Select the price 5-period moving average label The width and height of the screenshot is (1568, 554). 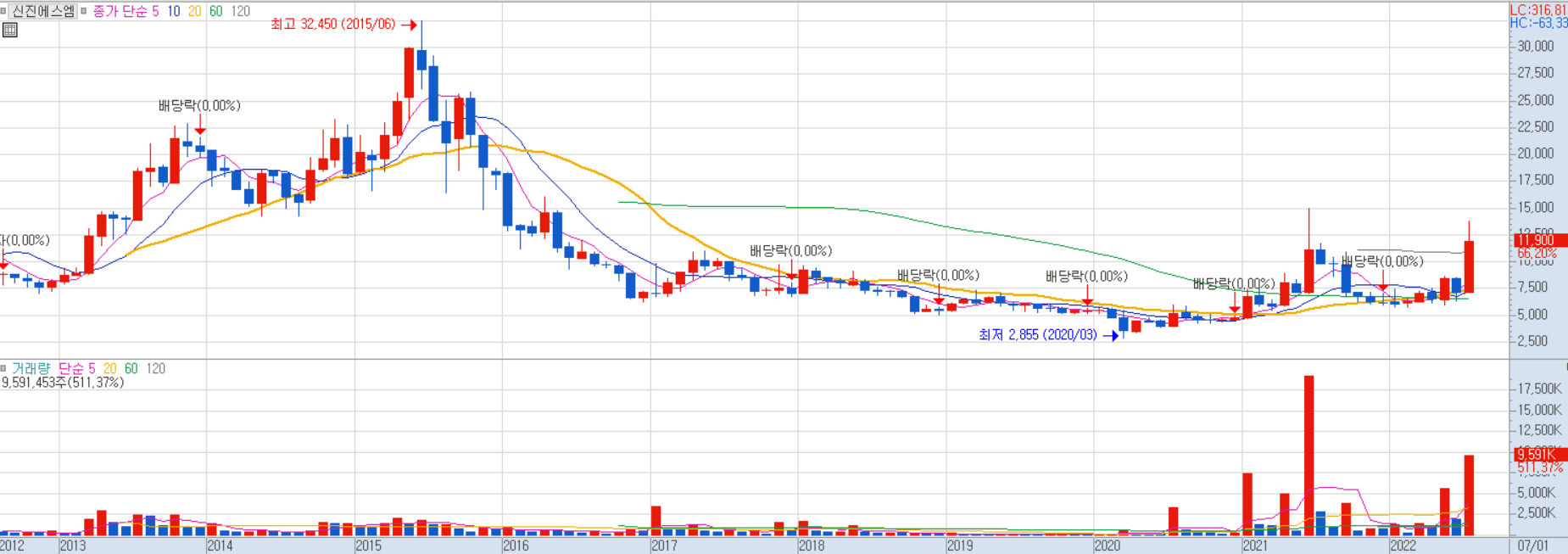point(155,11)
